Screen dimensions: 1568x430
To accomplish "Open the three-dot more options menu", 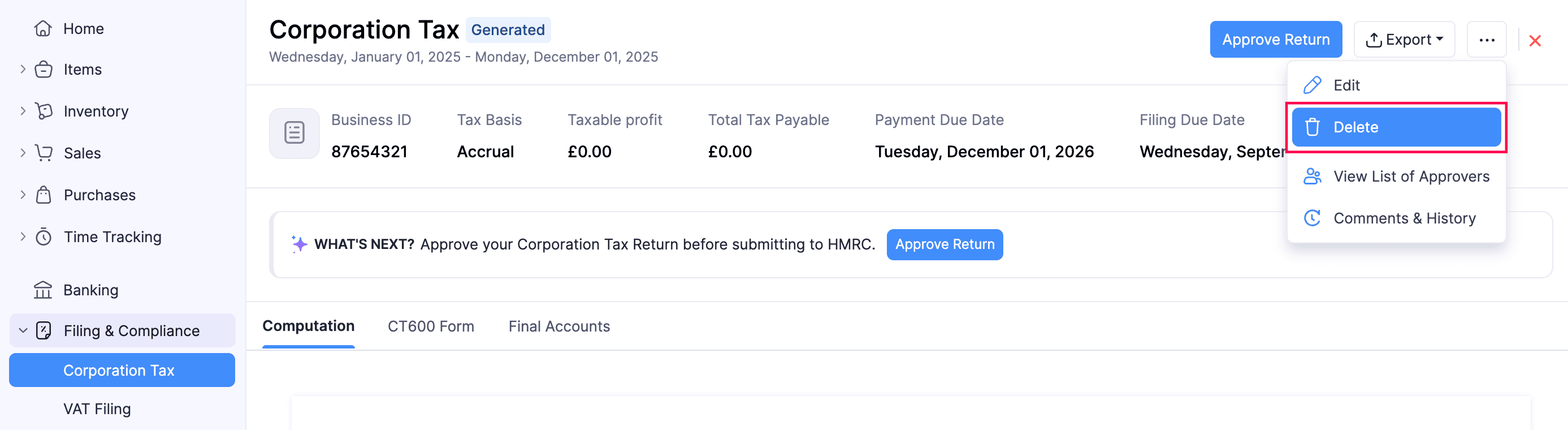I will pyautogui.click(x=1487, y=39).
